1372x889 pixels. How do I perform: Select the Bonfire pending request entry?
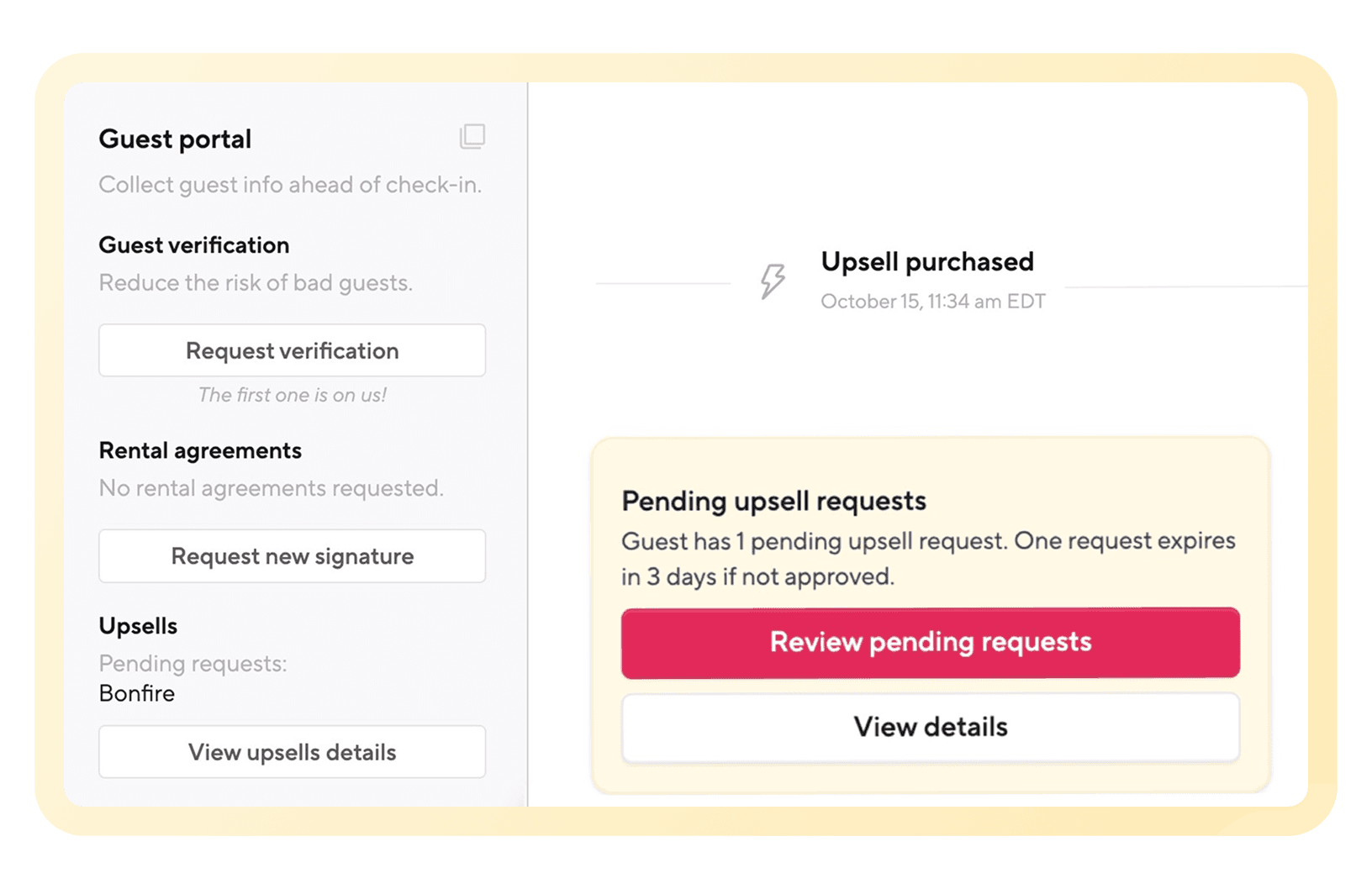click(136, 693)
